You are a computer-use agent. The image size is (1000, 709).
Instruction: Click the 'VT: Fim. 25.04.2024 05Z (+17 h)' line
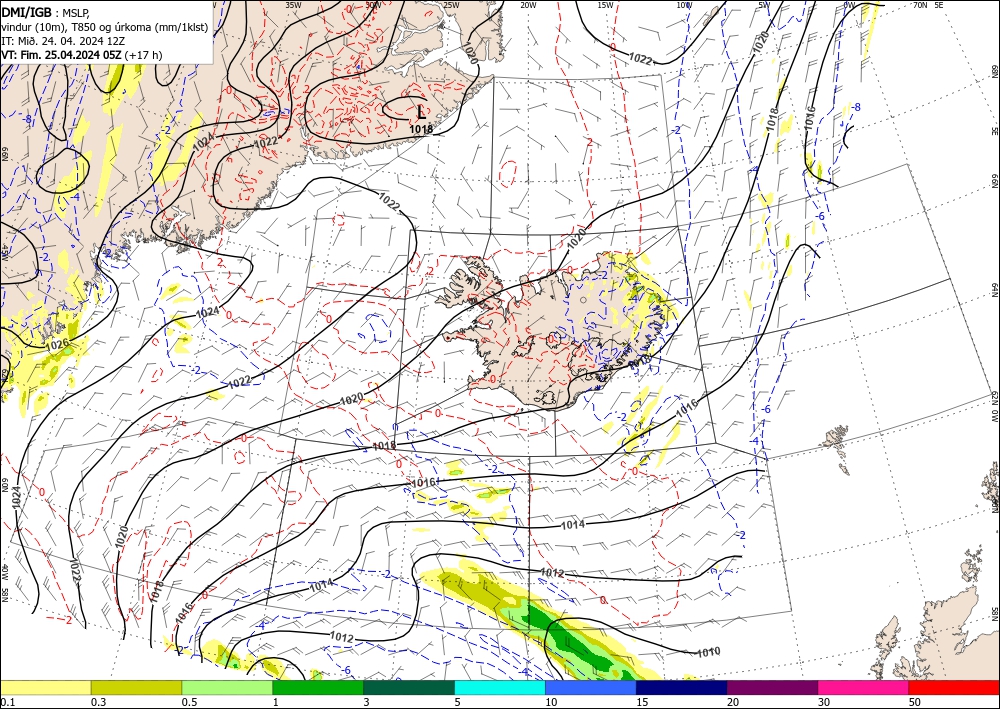click(x=82, y=55)
